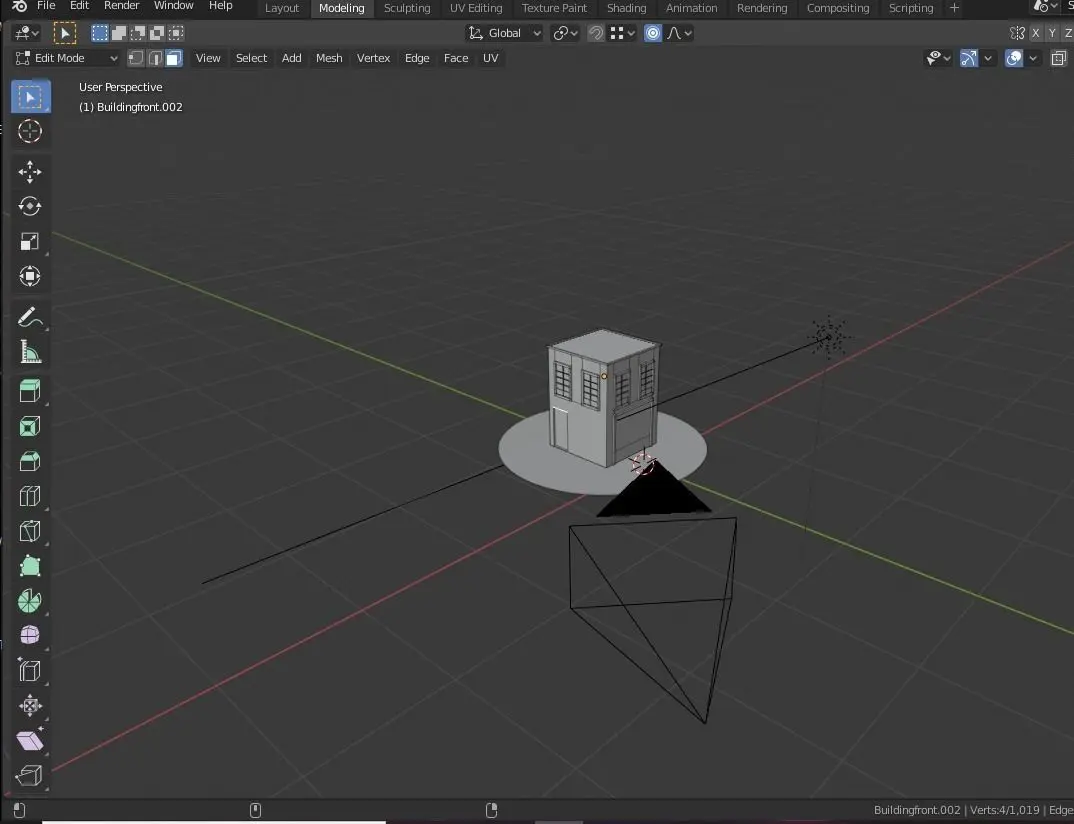
Task: Select the Shrink/Fatten tool
Action: point(30,705)
